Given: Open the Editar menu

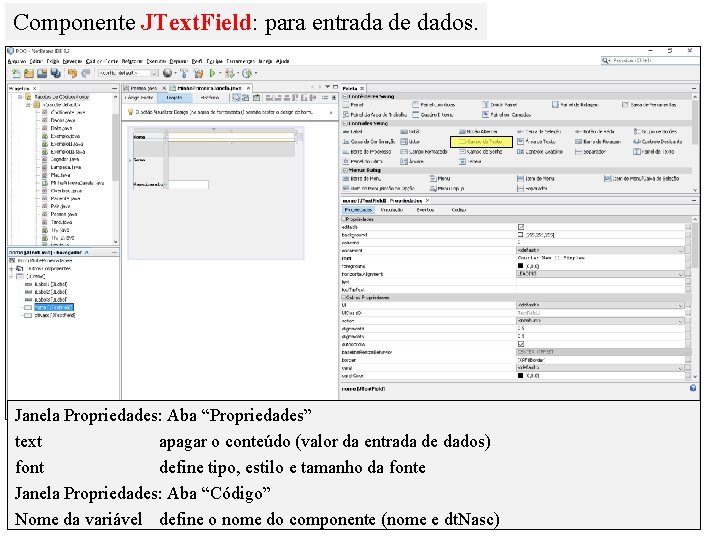Looking at the screenshot, I should coord(36,61).
